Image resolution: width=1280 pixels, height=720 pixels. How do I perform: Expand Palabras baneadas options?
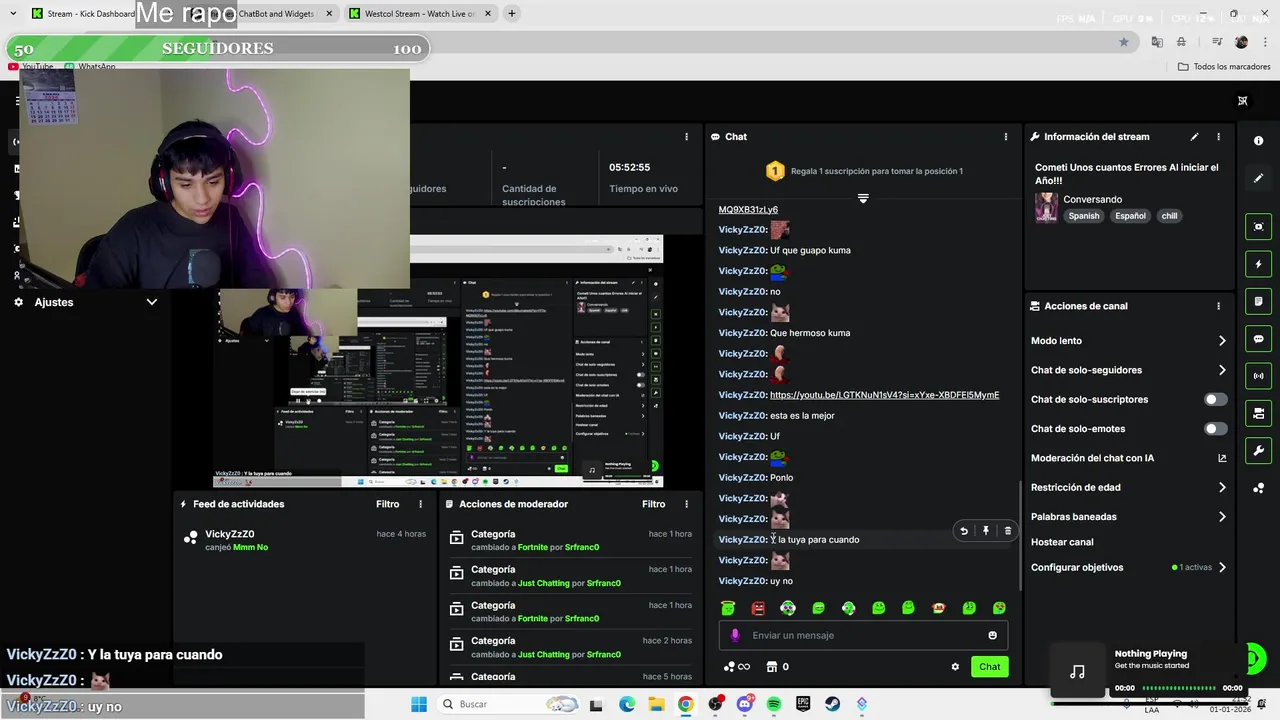click(1222, 517)
